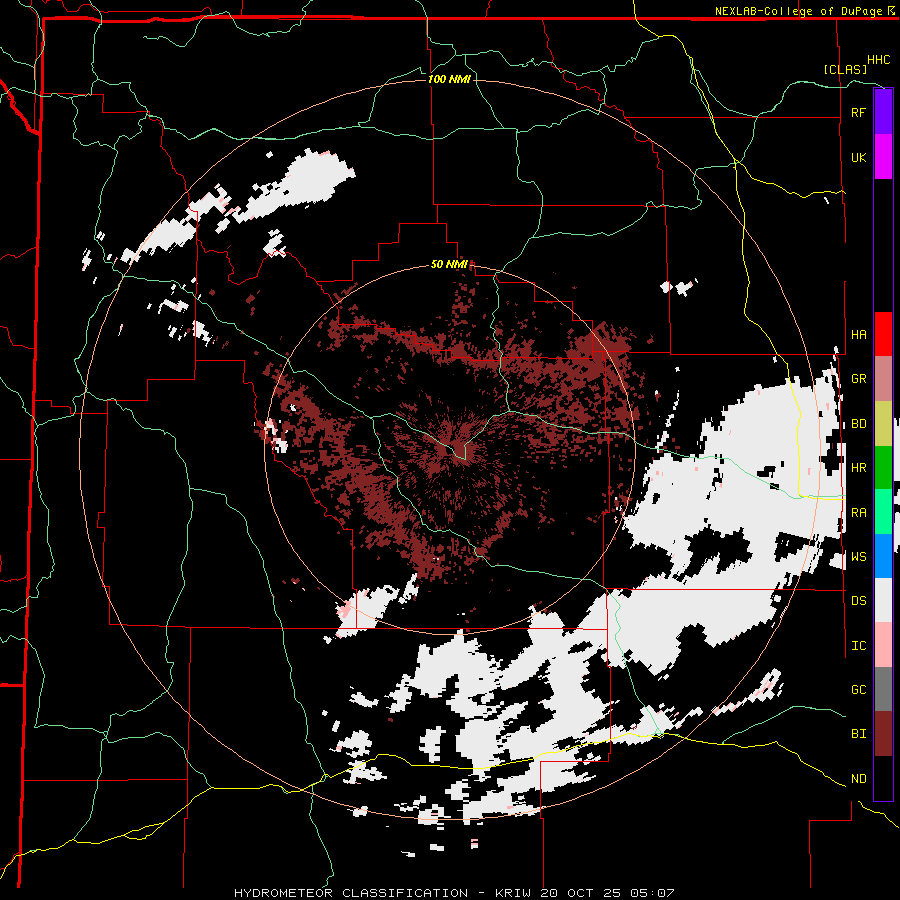Click the Hydrometeor Classification KRIW timestamp caption
The image size is (900, 900).
(454, 893)
